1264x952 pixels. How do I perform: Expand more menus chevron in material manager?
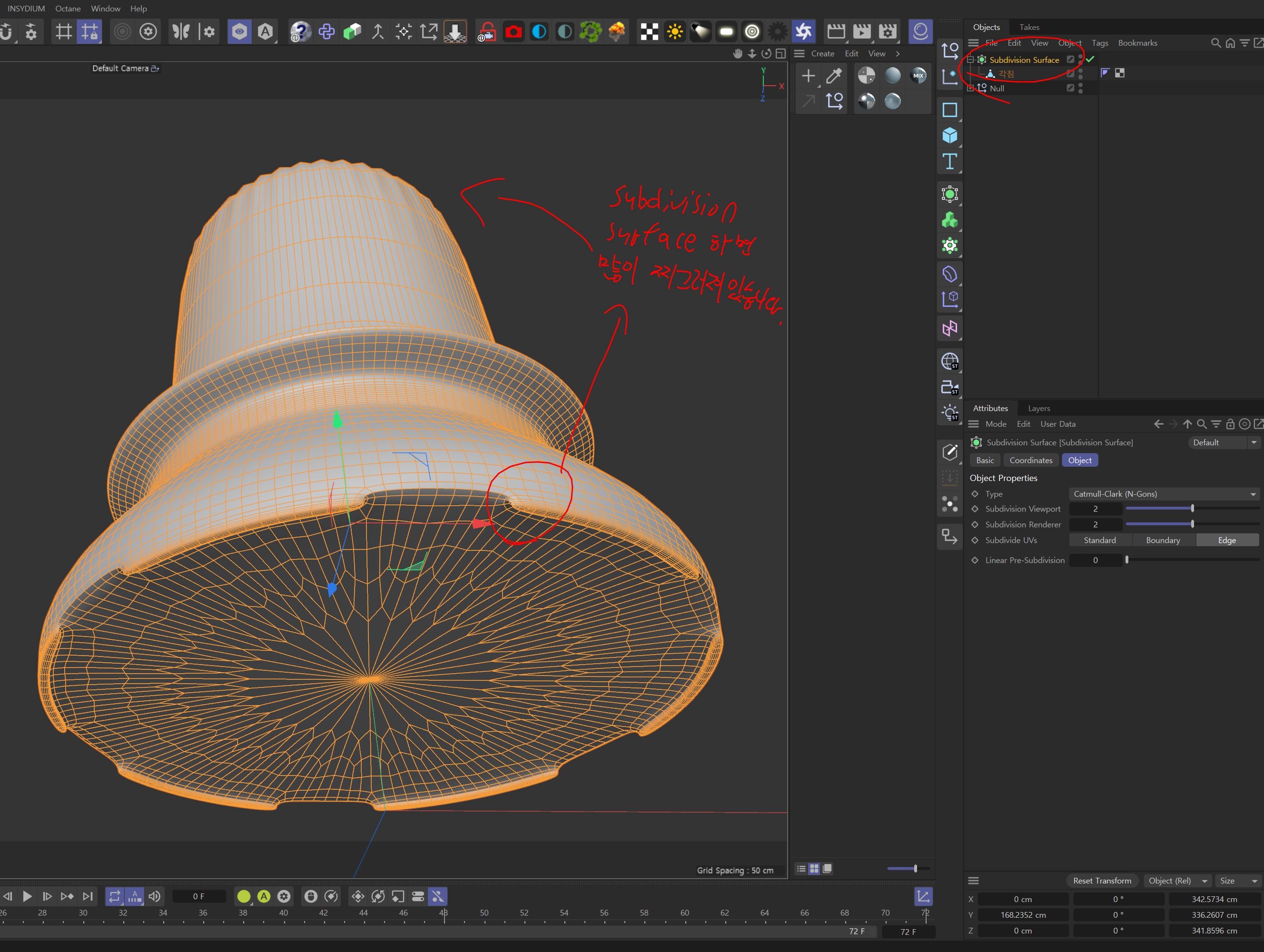click(x=898, y=53)
